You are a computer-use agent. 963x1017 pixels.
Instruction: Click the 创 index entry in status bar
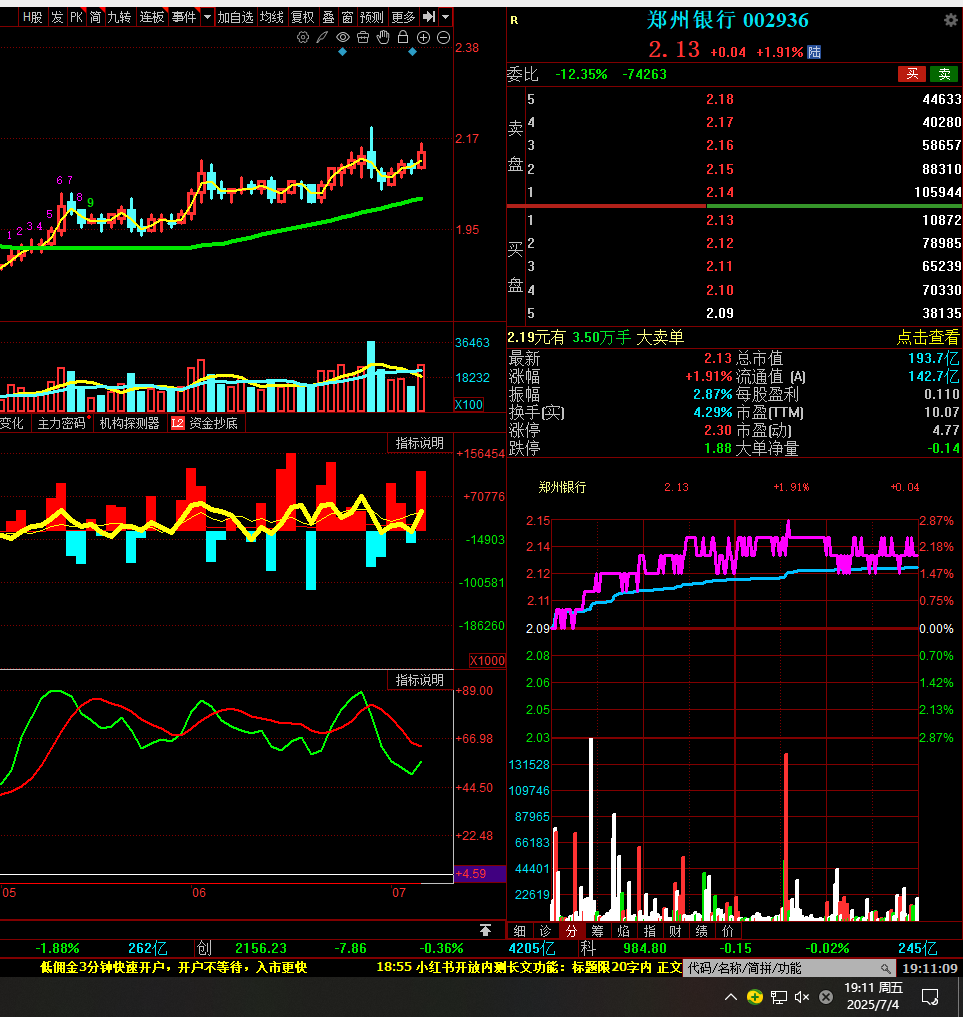[204, 948]
